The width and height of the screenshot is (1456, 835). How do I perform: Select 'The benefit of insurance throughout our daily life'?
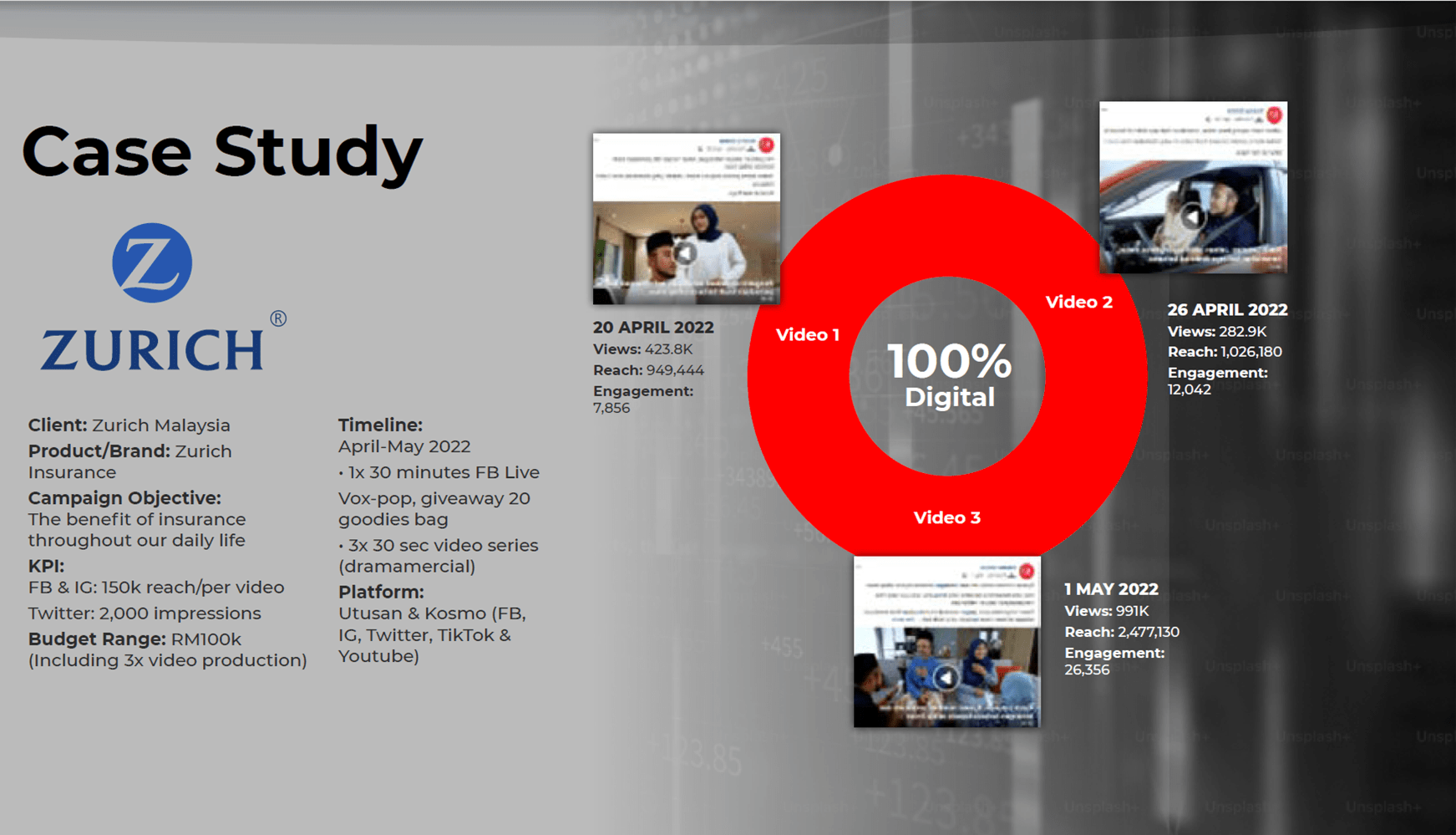click(137, 530)
